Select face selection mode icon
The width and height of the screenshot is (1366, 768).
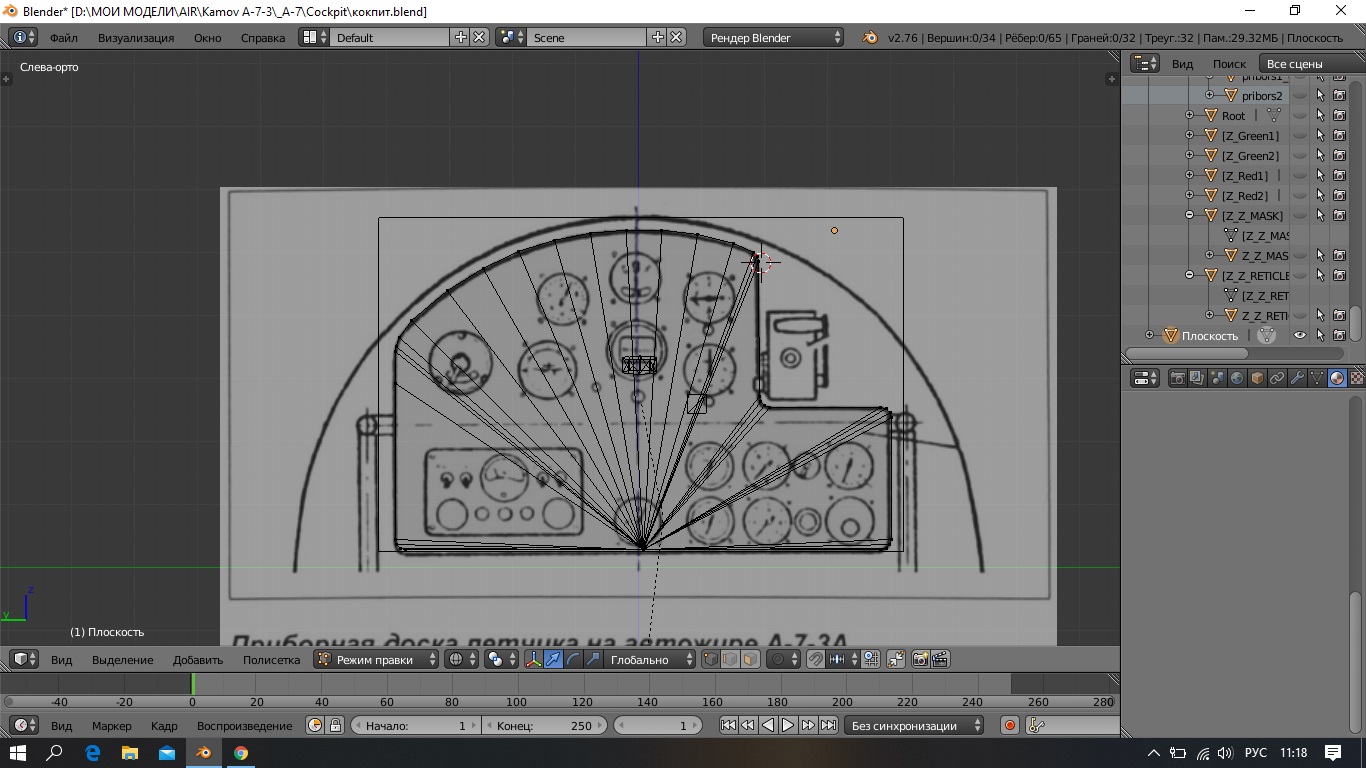tap(750, 660)
